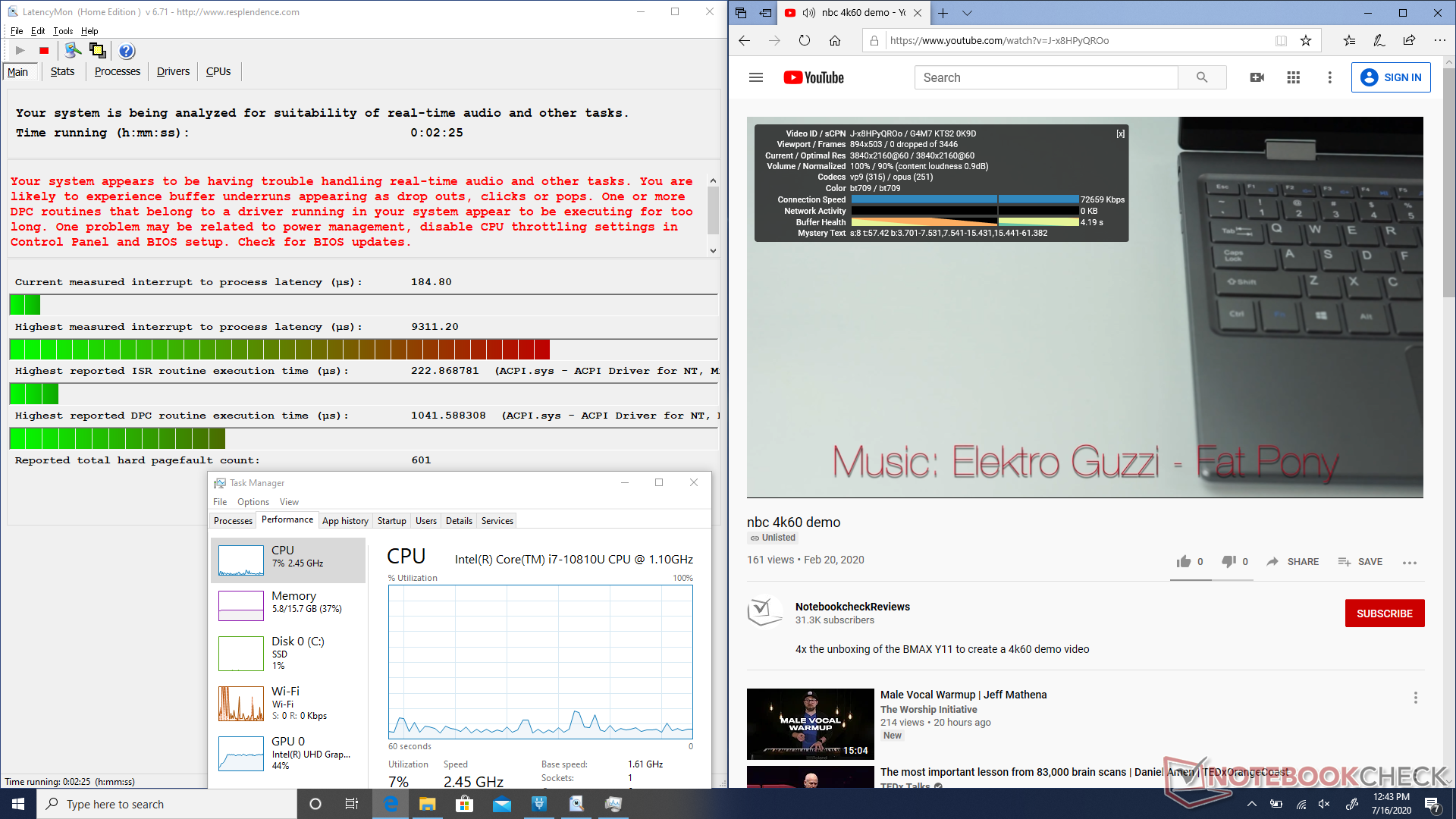
Task: Click the YouTube SIGN IN button
Action: 1391,77
